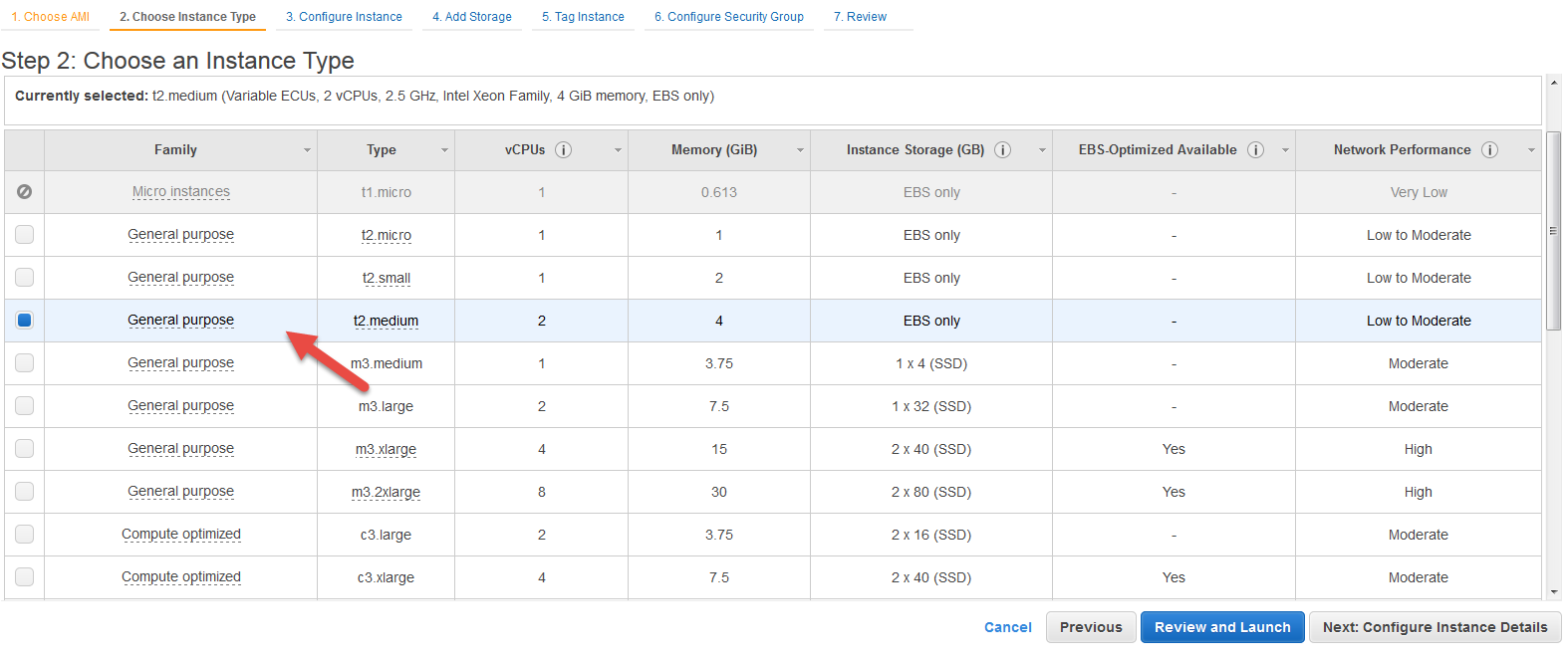This screenshot has width=1568, height=663.
Task: Open the Family column filter dropdown
Action: 307,150
